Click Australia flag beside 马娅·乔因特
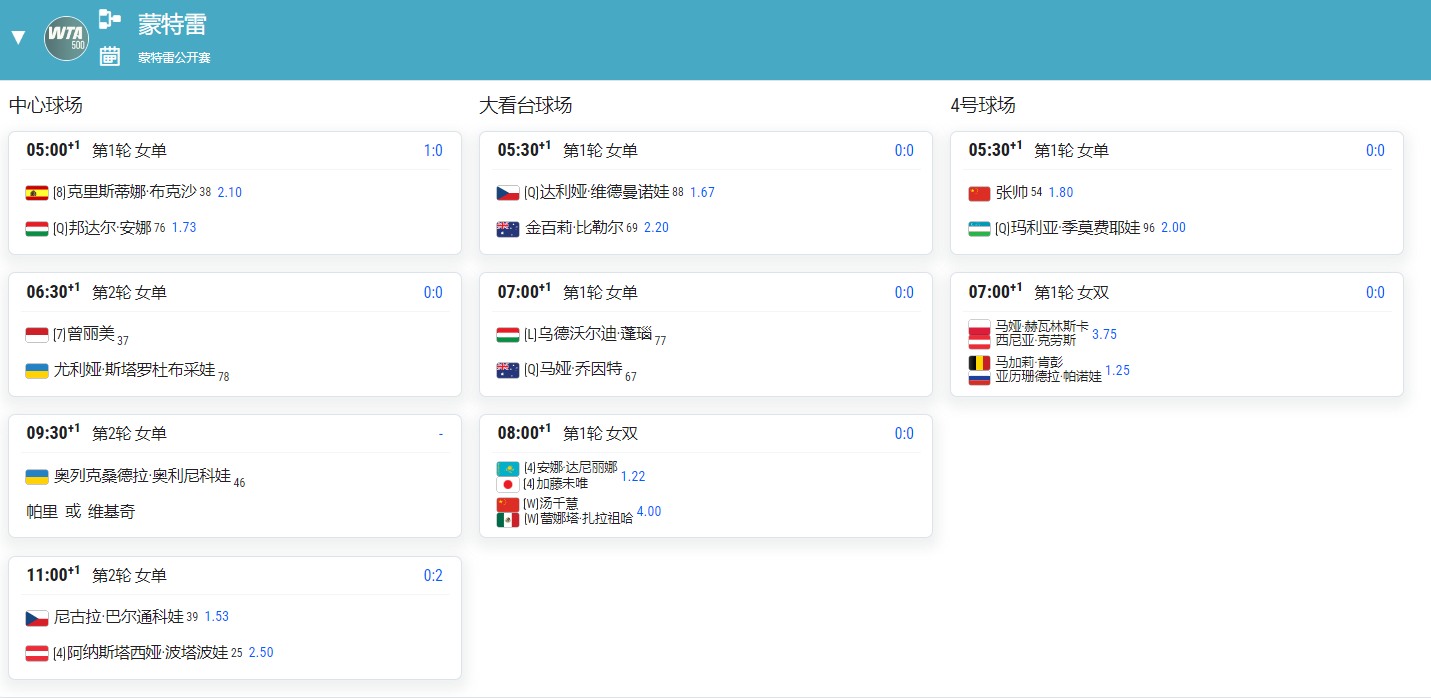1431x698 pixels. (508, 370)
